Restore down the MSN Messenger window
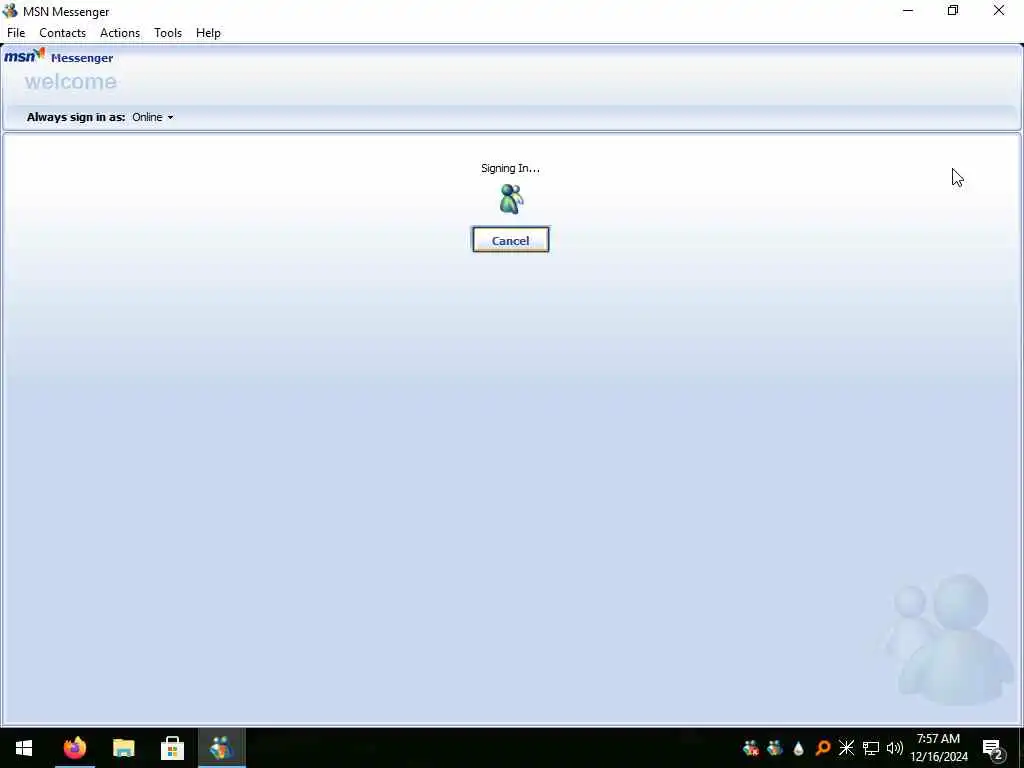1024x768 pixels. (953, 10)
